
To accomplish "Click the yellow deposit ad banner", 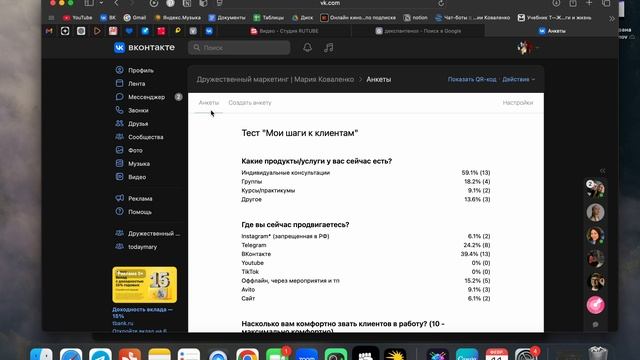I will [x=144, y=284].
